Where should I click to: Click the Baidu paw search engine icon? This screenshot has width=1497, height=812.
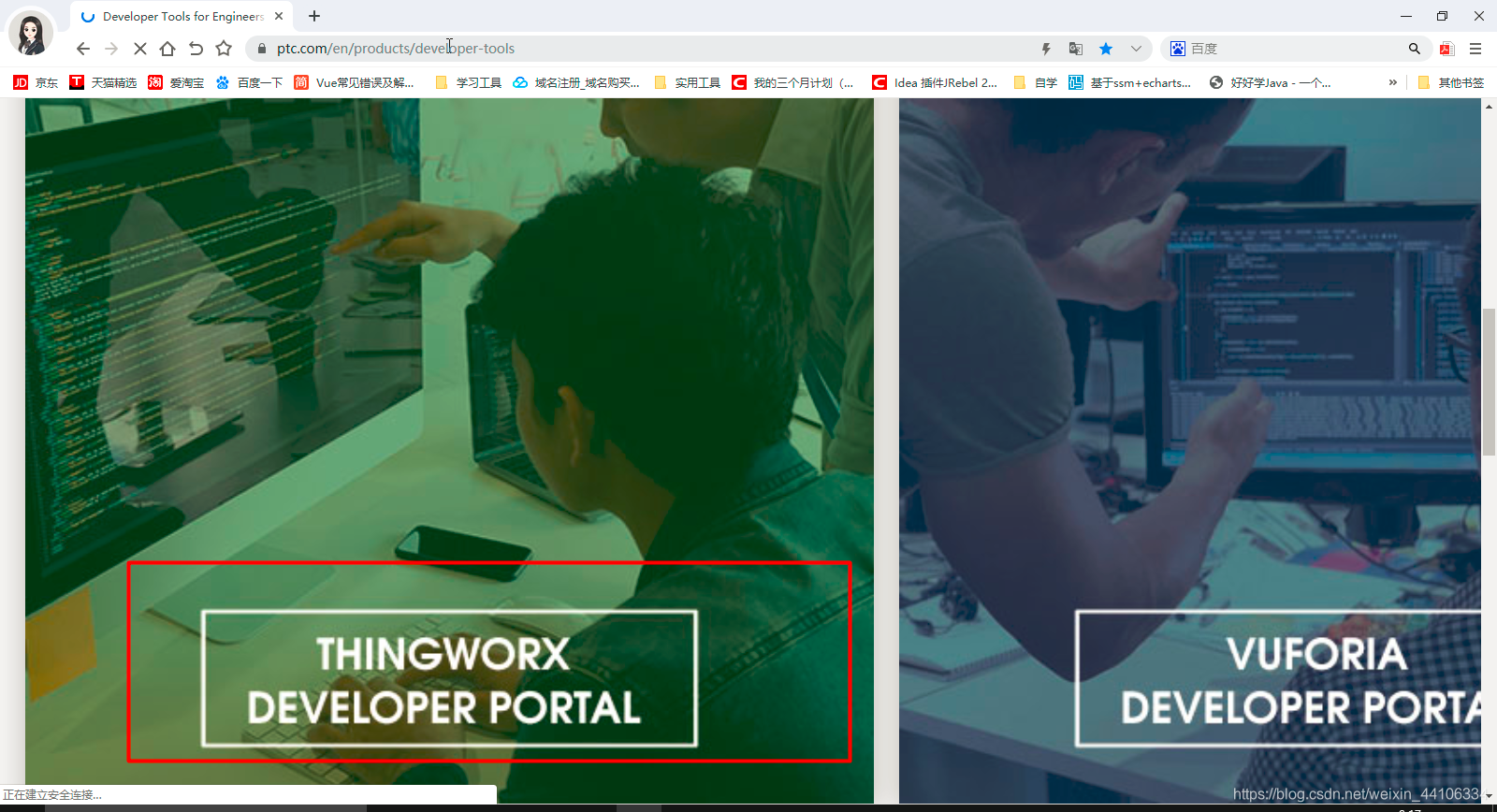click(x=1178, y=49)
